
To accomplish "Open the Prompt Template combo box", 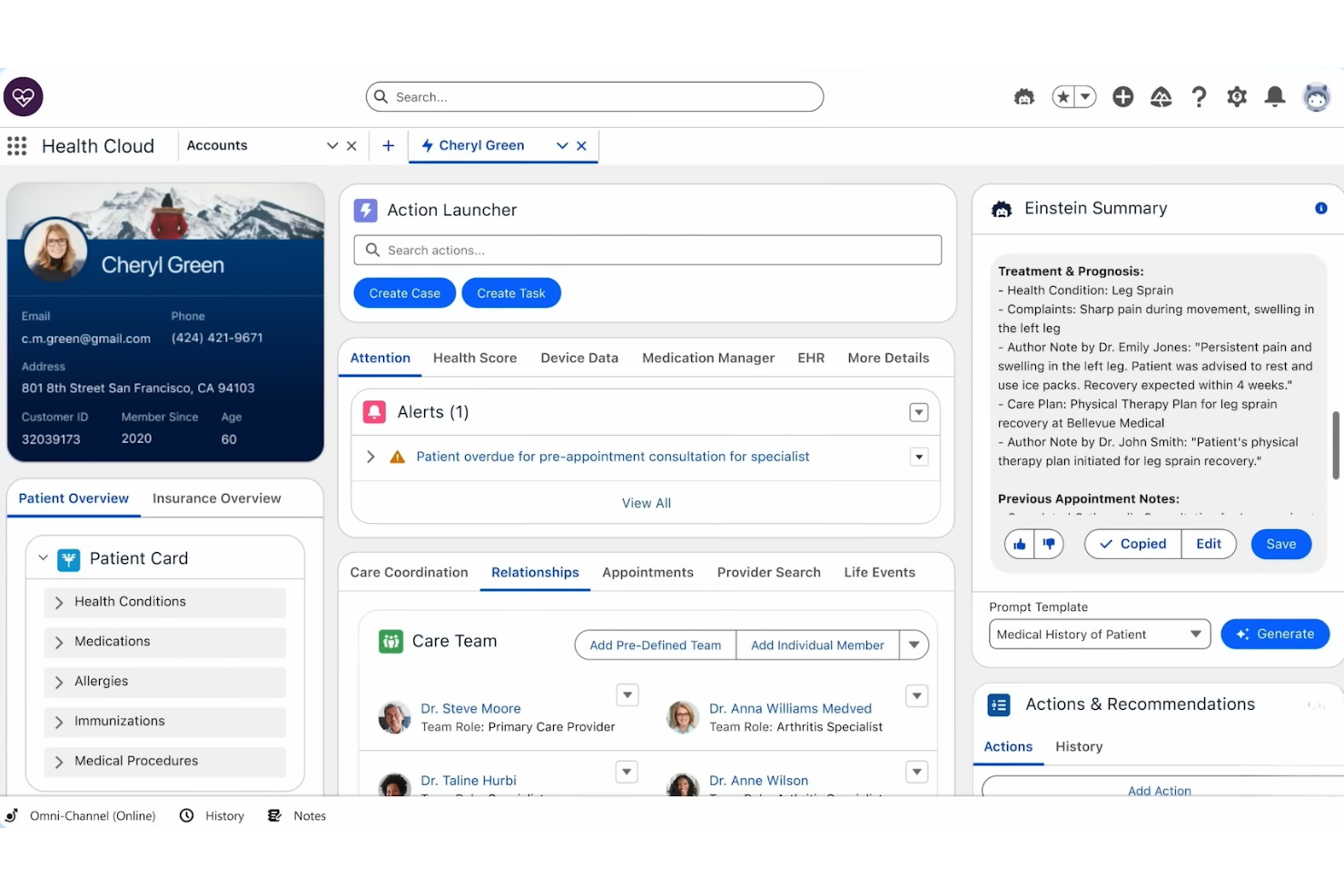I will tap(1100, 635).
